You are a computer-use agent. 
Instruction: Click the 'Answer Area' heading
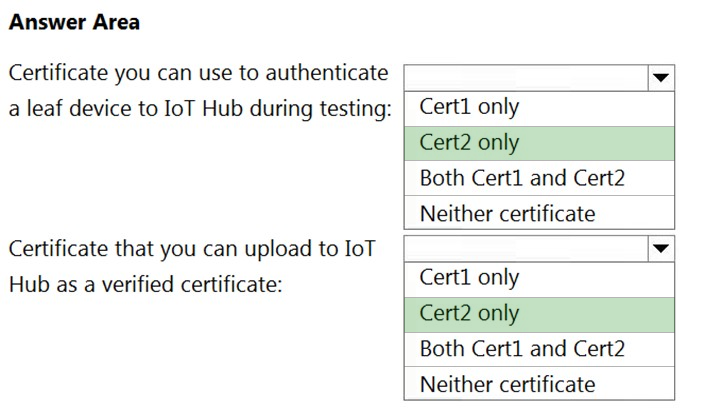tap(74, 22)
